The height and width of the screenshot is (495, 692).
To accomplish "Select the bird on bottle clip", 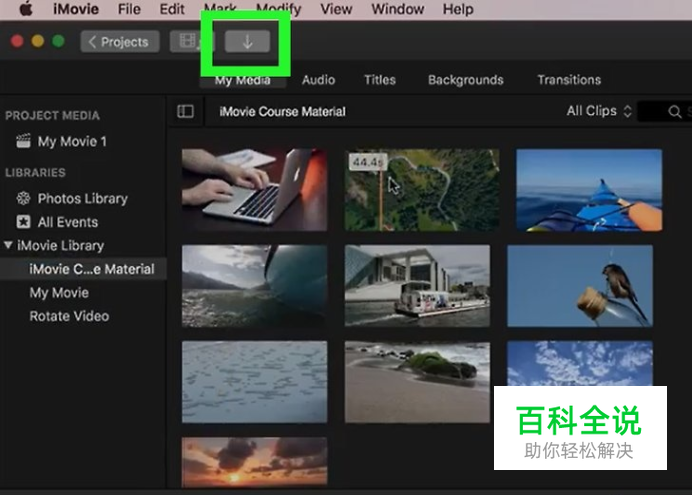I will (x=580, y=286).
